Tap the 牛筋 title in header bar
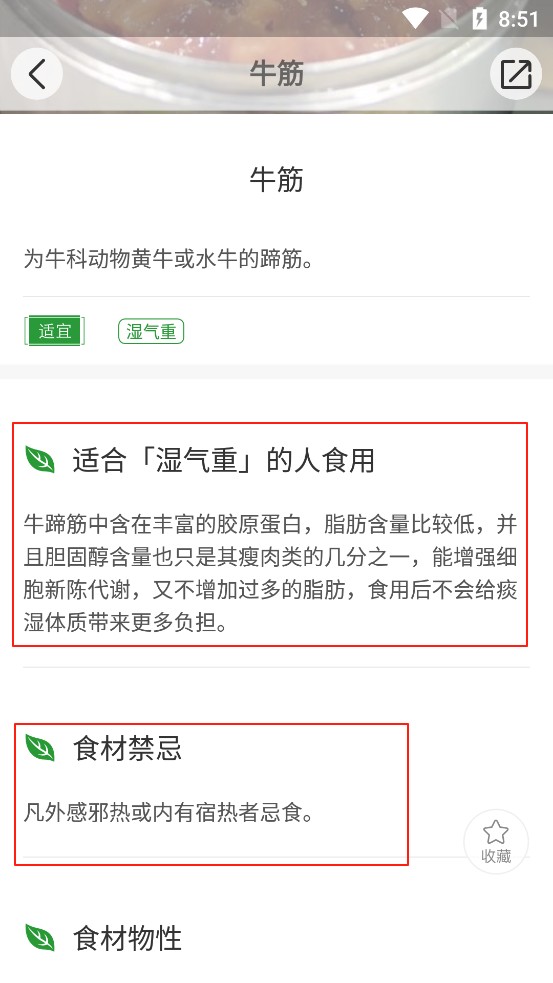Screen dimensions: 553x983 pos(276,74)
